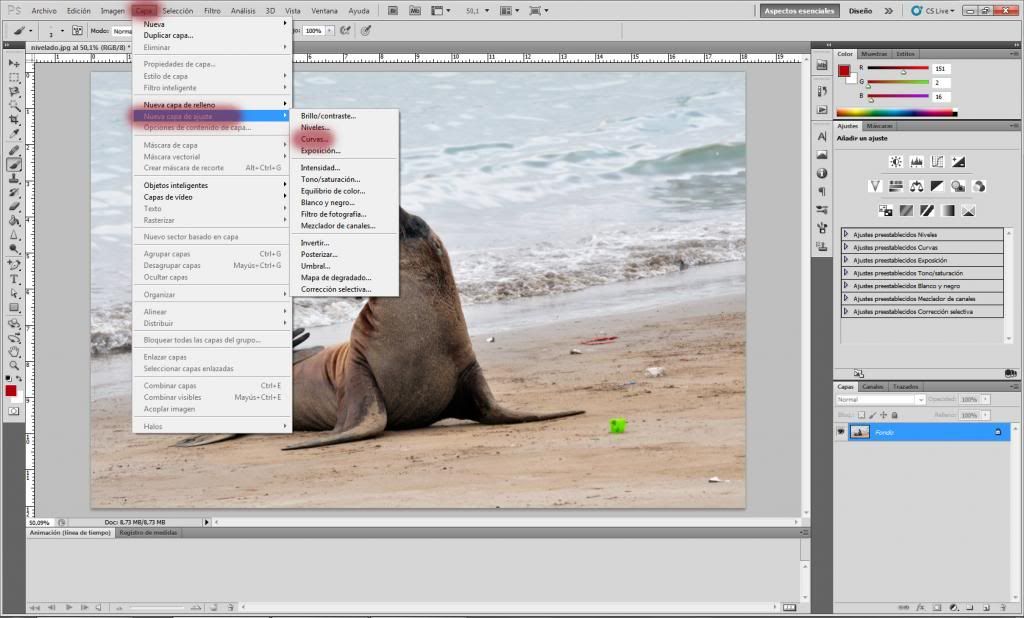Switch to the Máscaras panel tab
Screen dimensions: 1024x618
(x=879, y=126)
